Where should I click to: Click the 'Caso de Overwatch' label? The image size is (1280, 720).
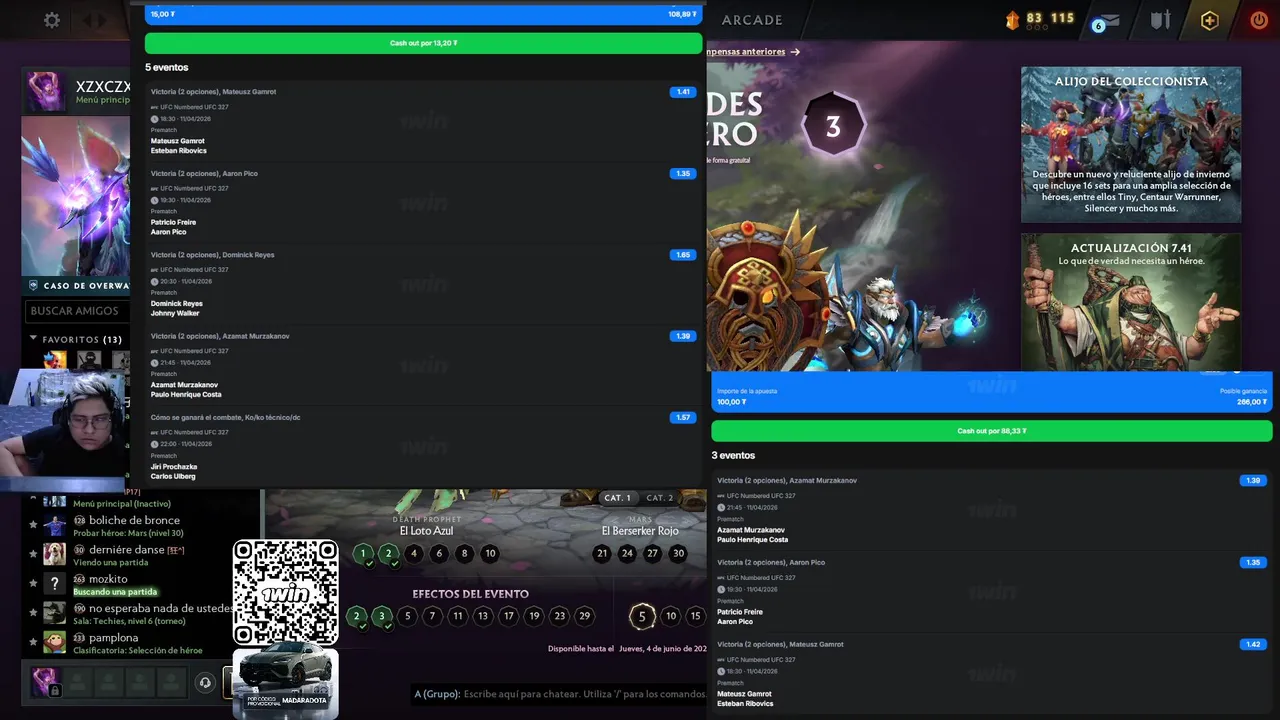point(87,286)
